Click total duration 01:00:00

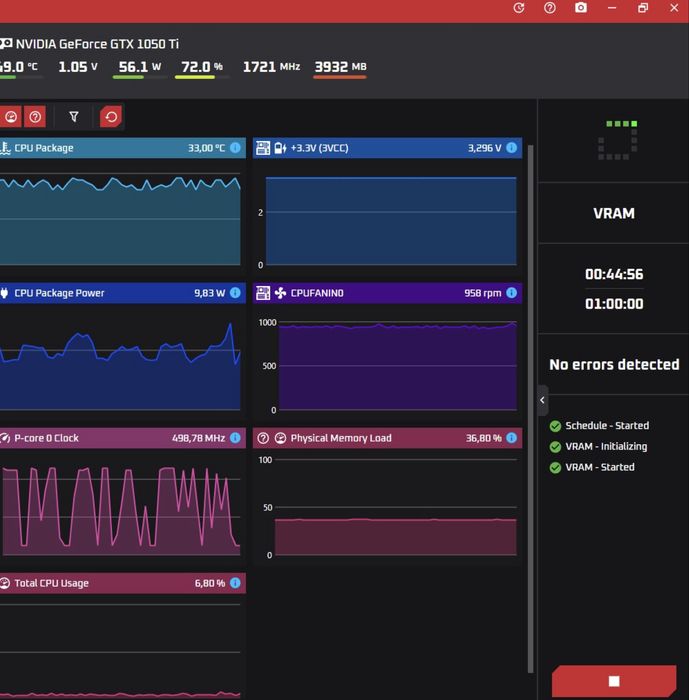[x=614, y=304]
